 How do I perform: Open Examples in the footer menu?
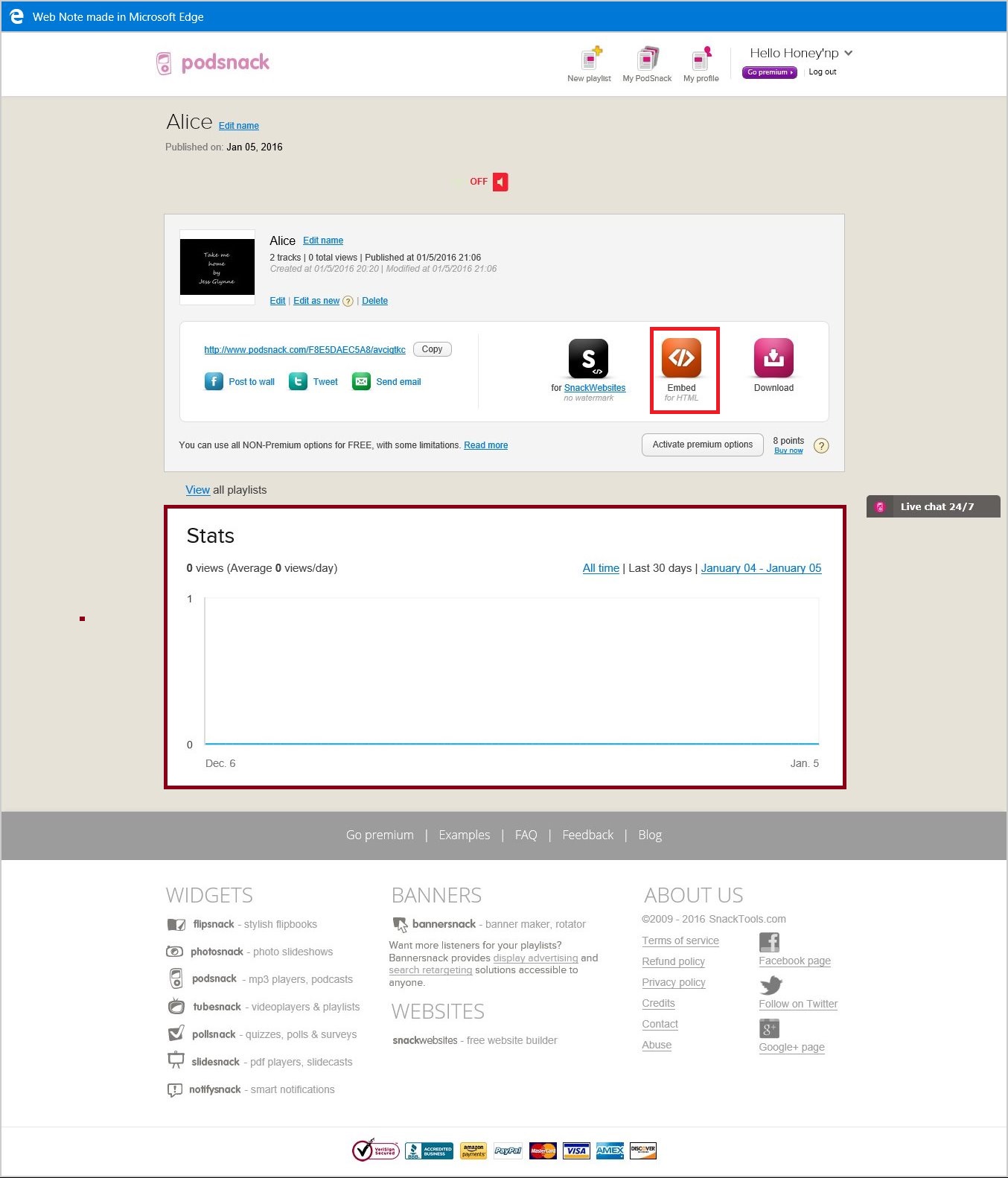tap(464, 835)
